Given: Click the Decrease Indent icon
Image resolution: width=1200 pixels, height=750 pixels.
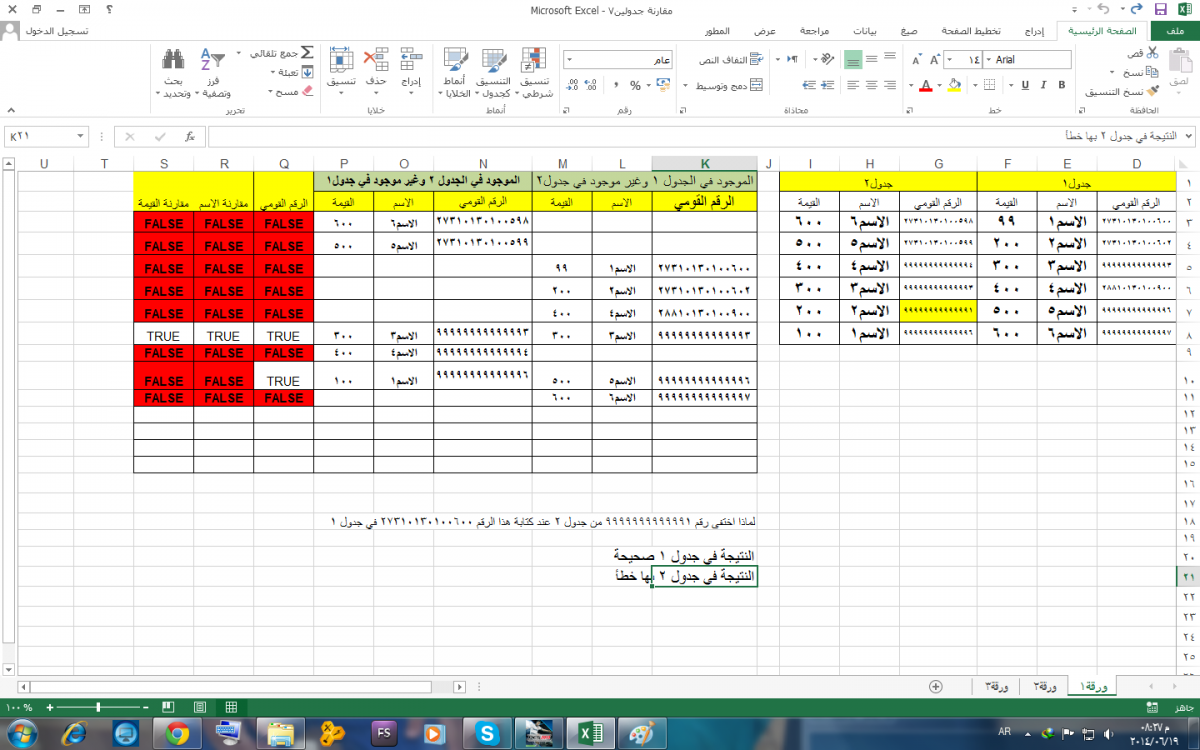Looking at the screenshot, I should (x=828, y=85).
